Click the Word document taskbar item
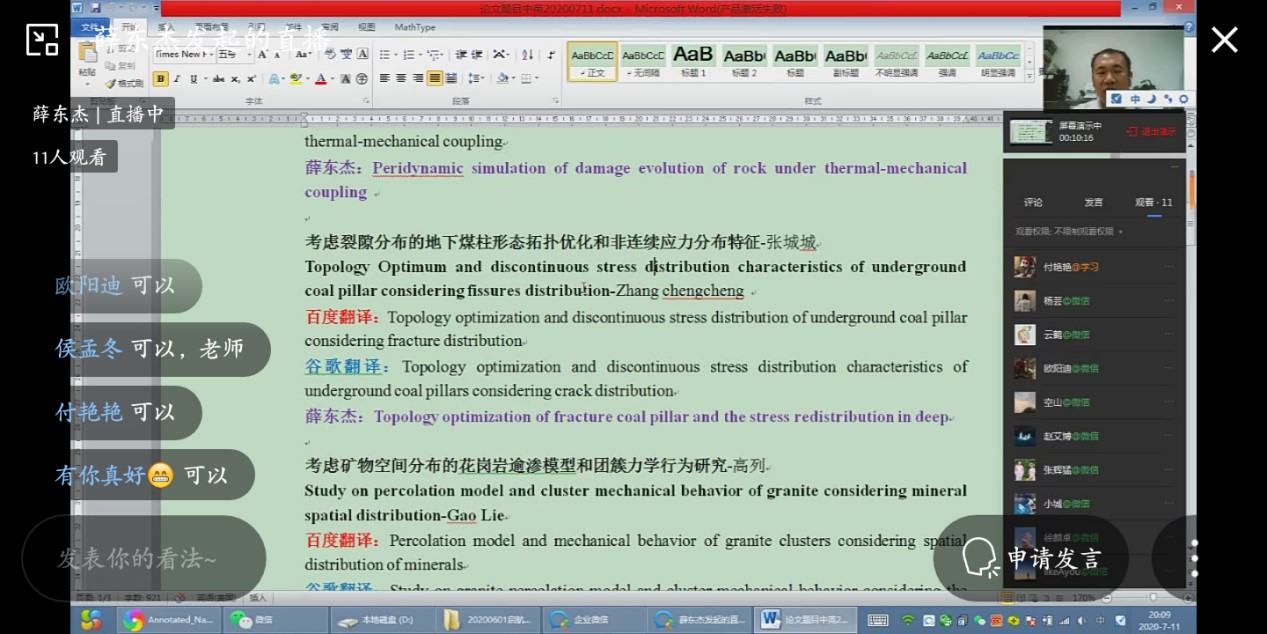This screenshot has height=634, width=1267. [806, 620]
